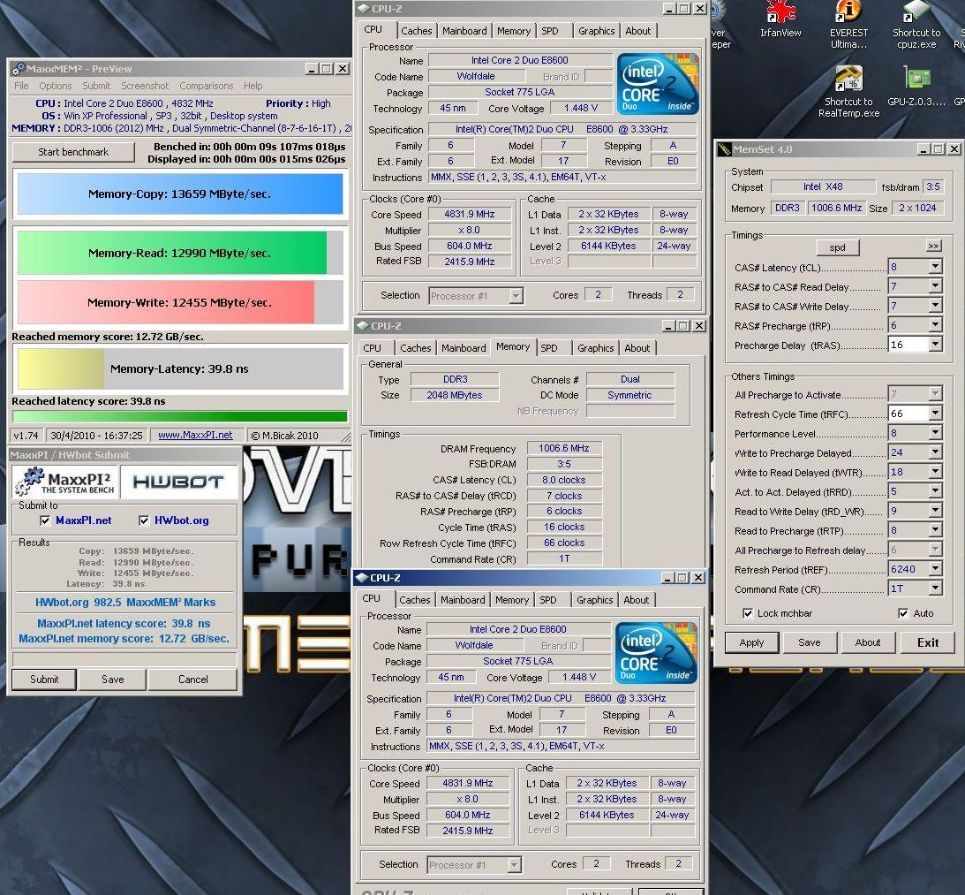Open Processor #1 selection dropdown in top CPU-Z

click(516, 296)
